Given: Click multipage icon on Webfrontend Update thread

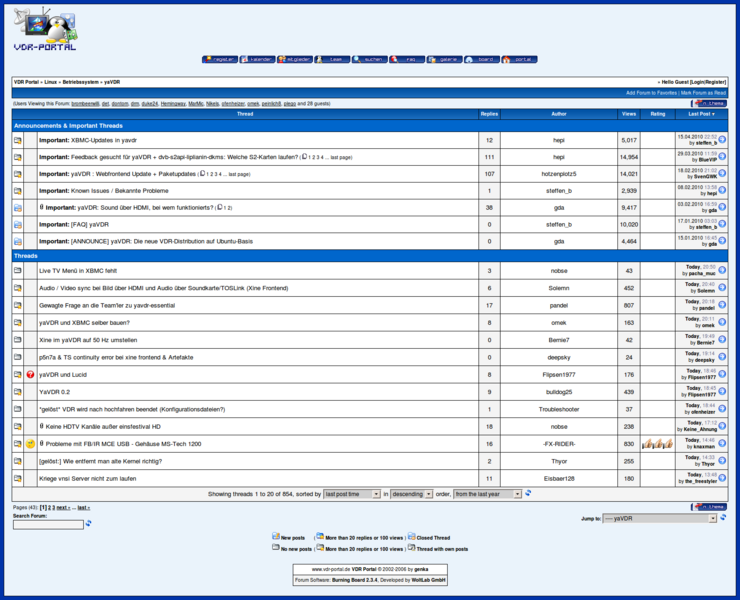Looking at the screenshot, I should click(x=202, y=173).
